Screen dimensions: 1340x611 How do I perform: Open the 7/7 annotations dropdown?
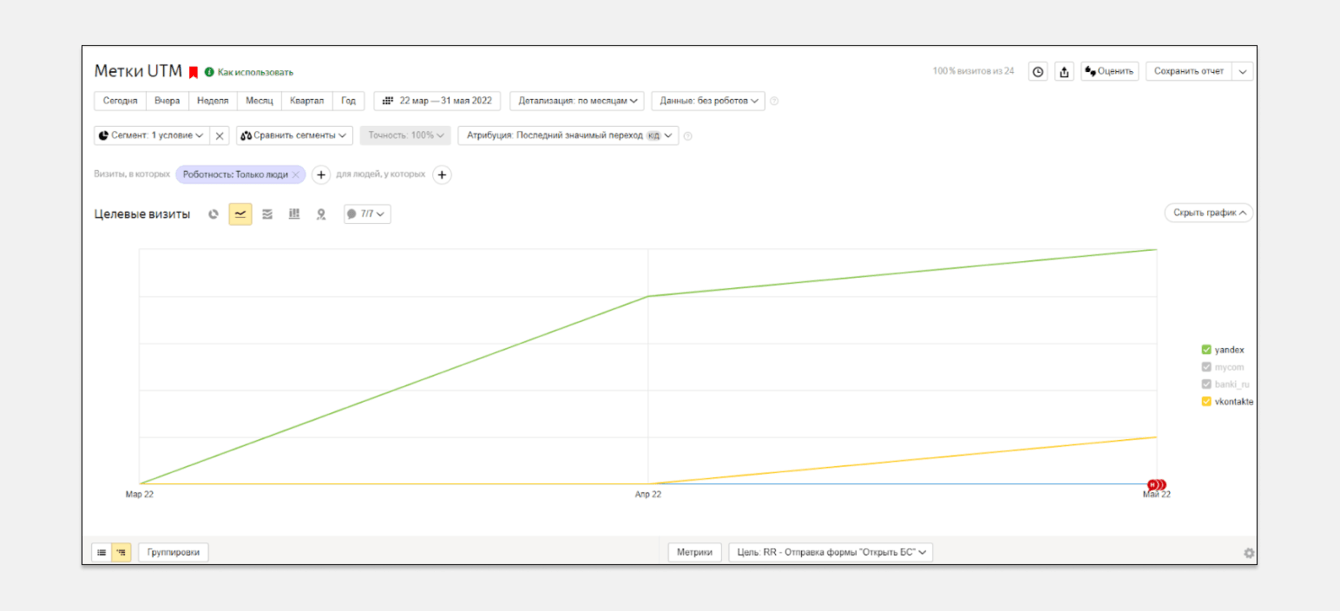pyautogui.click(x=367, y=214)
